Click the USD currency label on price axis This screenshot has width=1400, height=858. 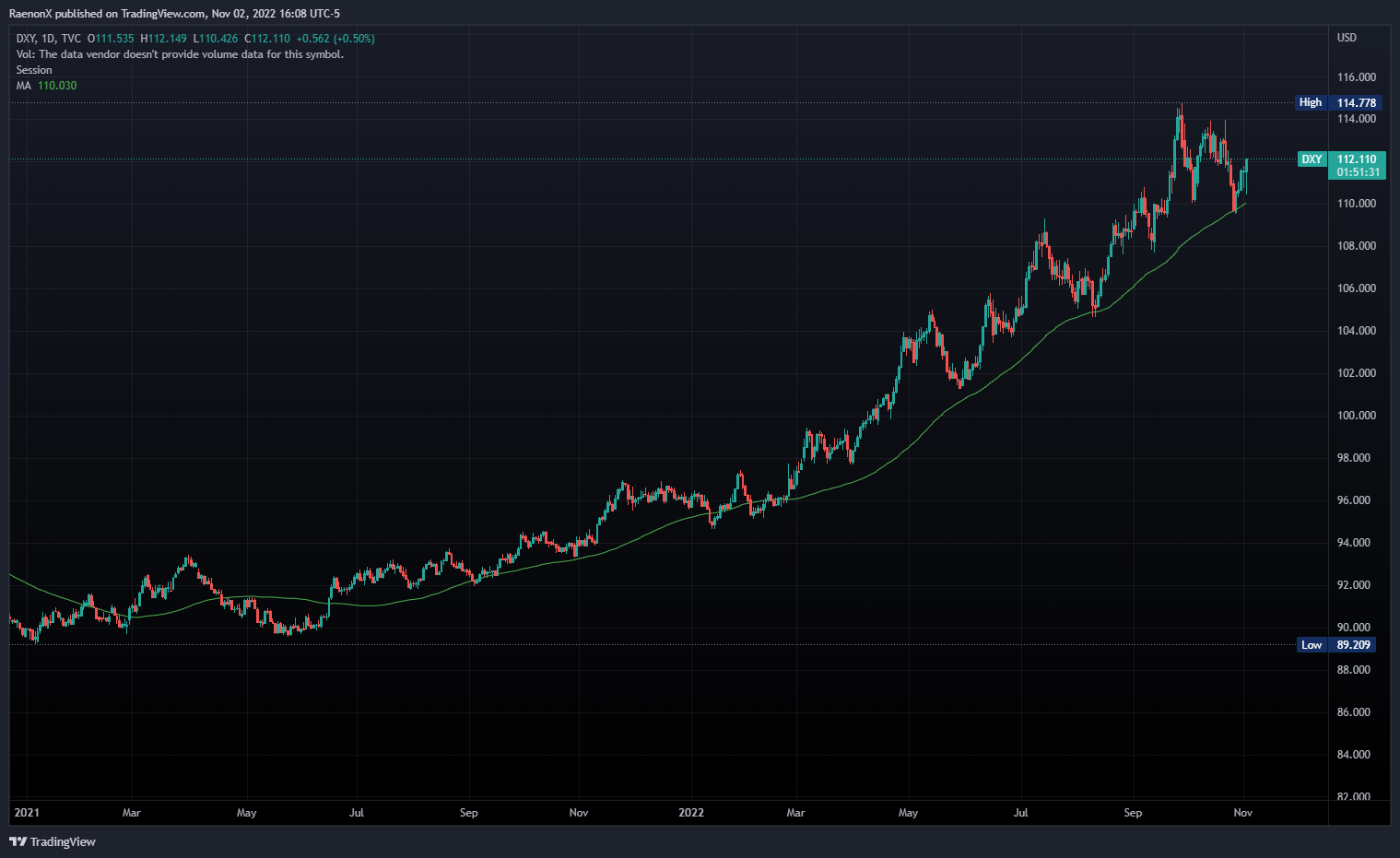(x=1347, y=38)
